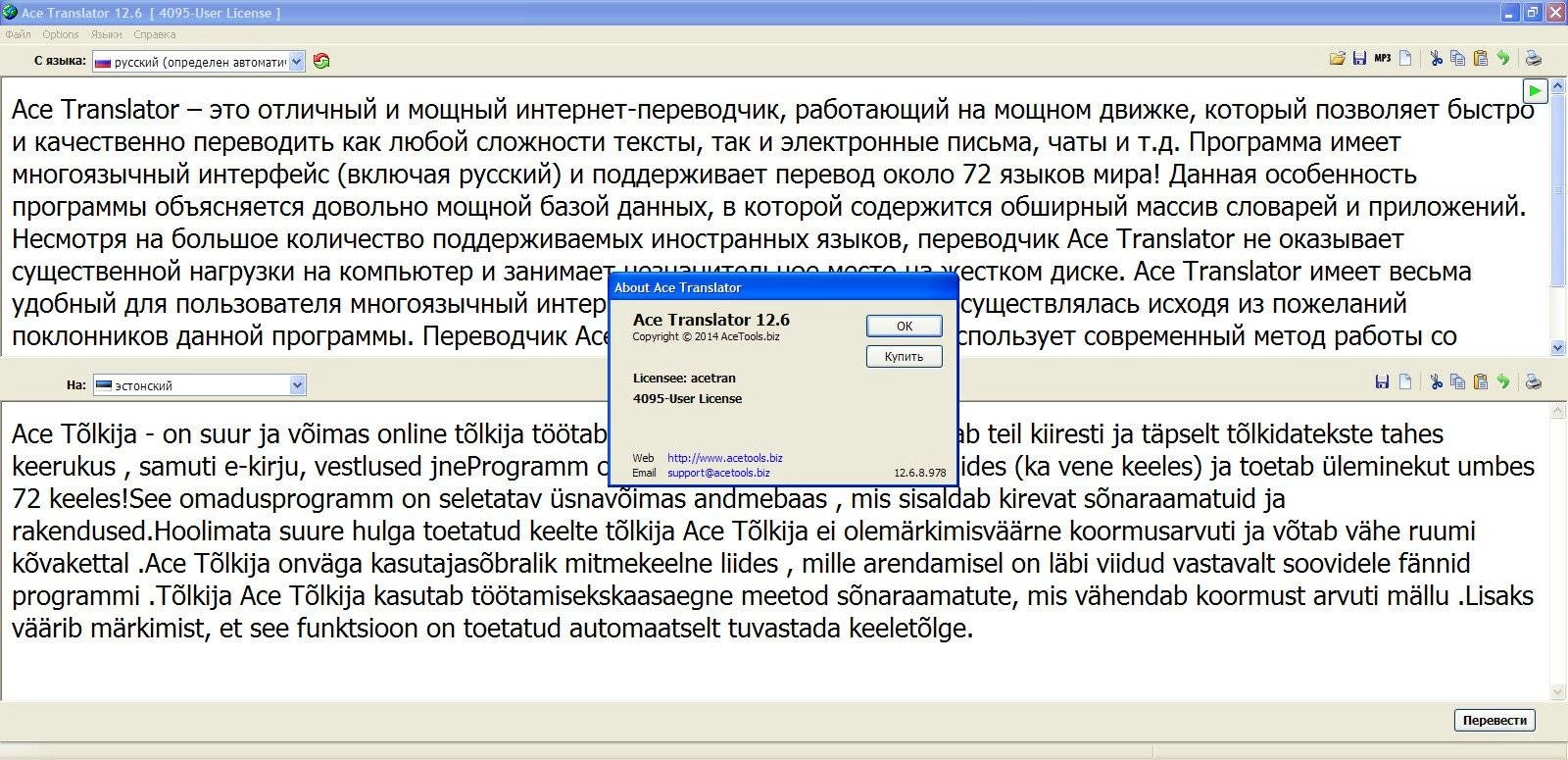Click the Перевести button
Image resolution: width=1568 pixels, height=760 pixels.
pyautogui.click(x=1494, y=720)
